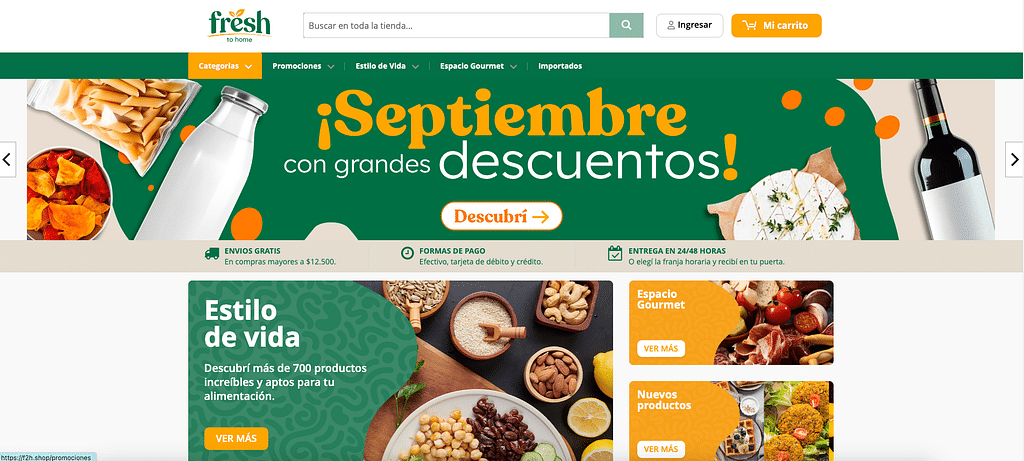Expand the Categorias dropdown
1024x461 pixels.
pyautogui.click(x=225, y=66)
